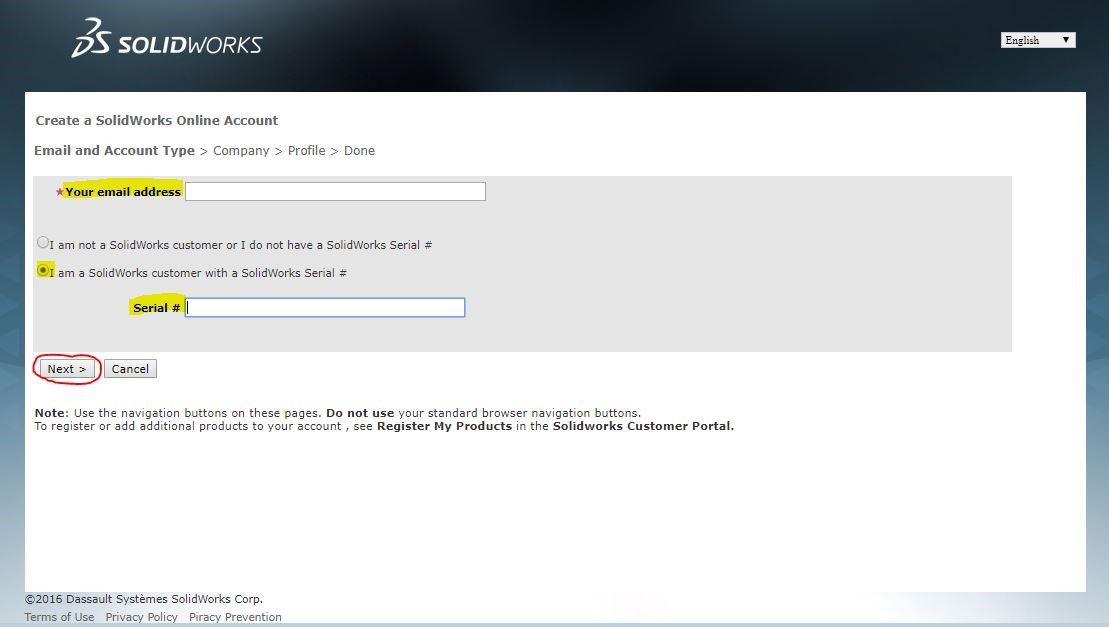Click the 'Solidworks Customer Portal.' text

[x=643, y=426]
